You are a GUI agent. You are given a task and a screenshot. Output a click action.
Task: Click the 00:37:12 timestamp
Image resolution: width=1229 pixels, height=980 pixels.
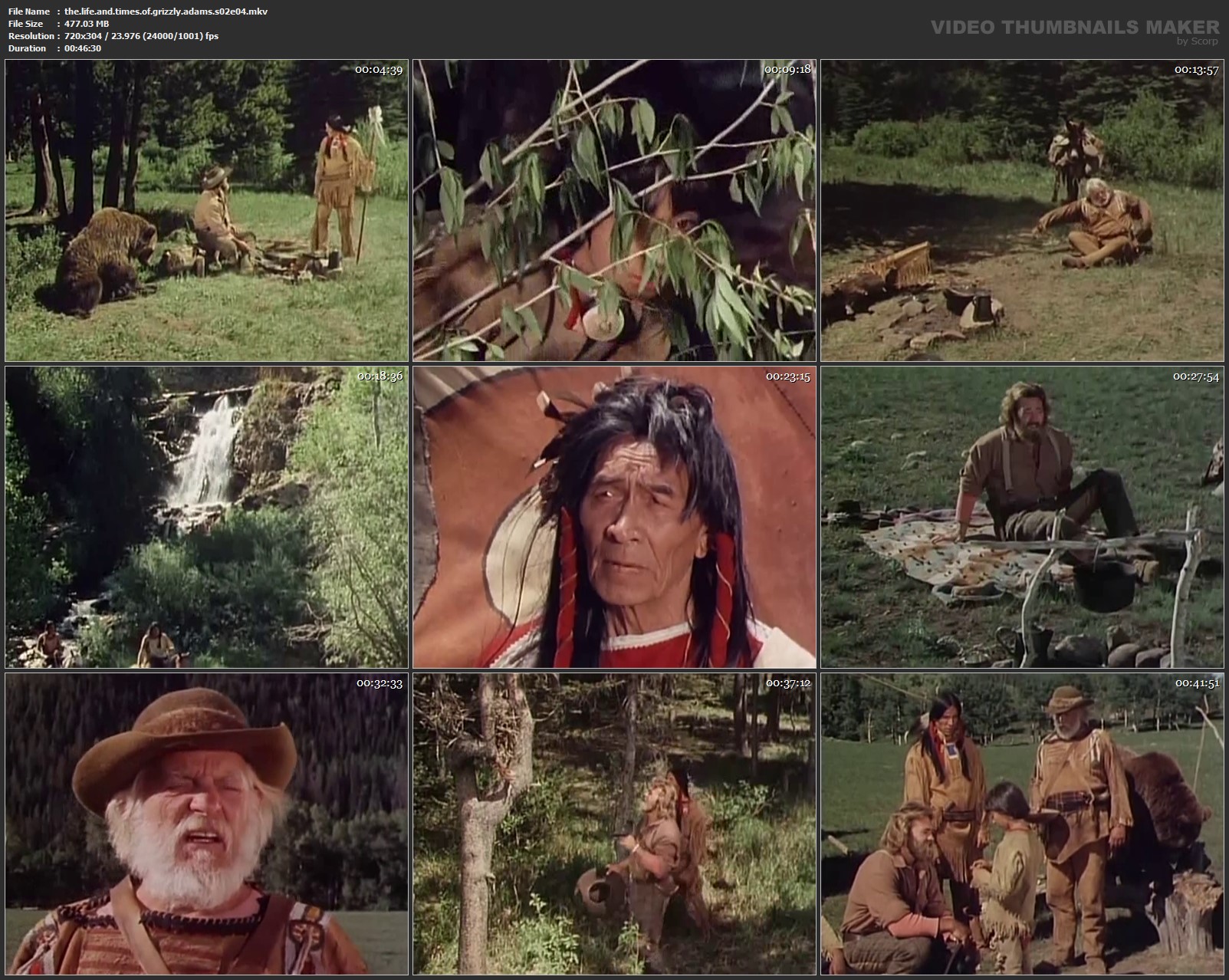(x=788, y=683)
